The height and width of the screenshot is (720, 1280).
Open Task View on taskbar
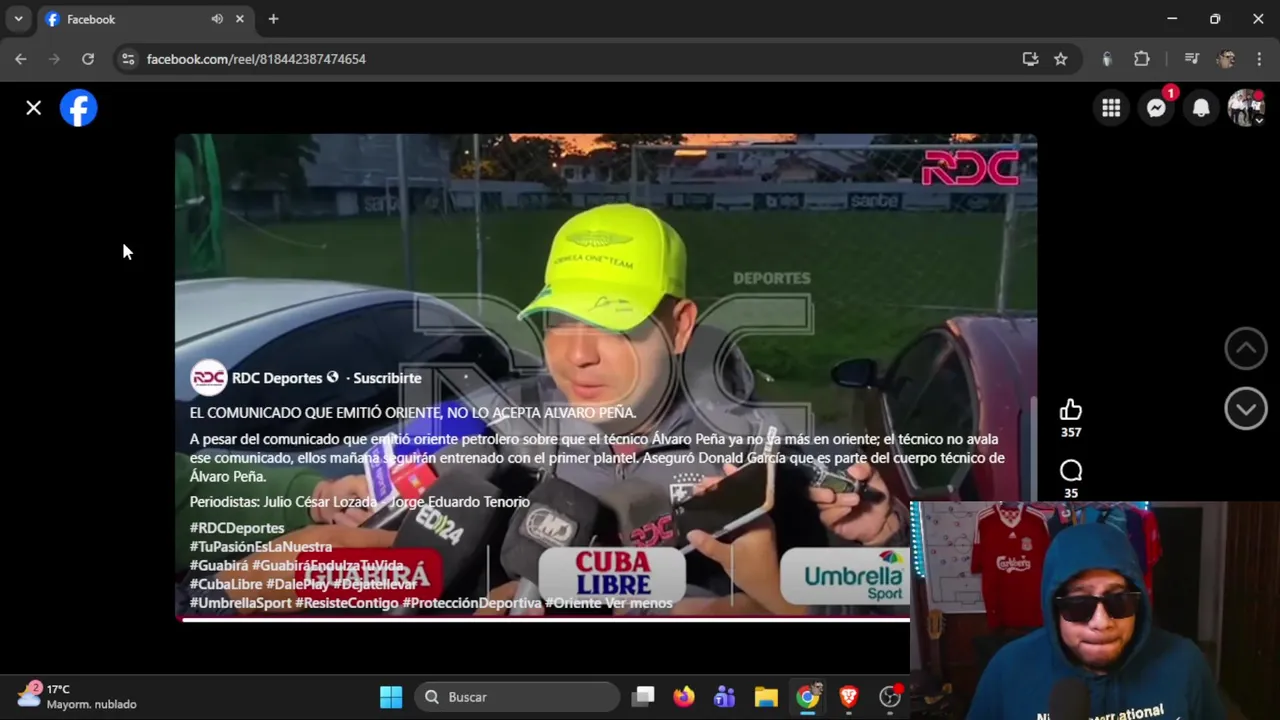click(x=643, y=697)
